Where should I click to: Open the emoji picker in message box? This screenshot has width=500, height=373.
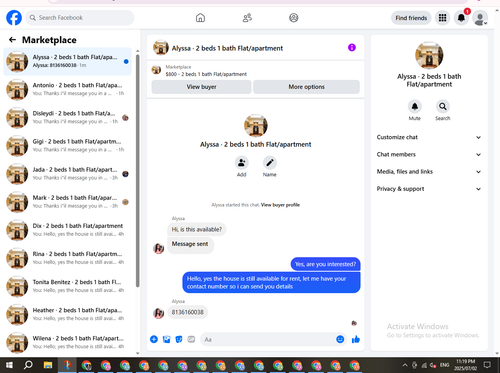point(340,339)
